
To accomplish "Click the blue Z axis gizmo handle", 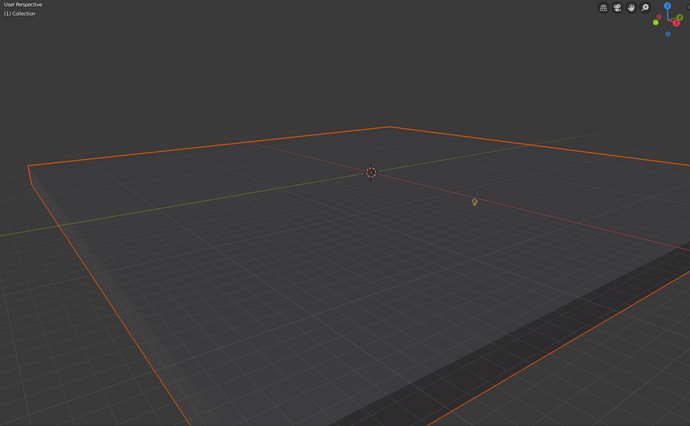I will point(668,6).
